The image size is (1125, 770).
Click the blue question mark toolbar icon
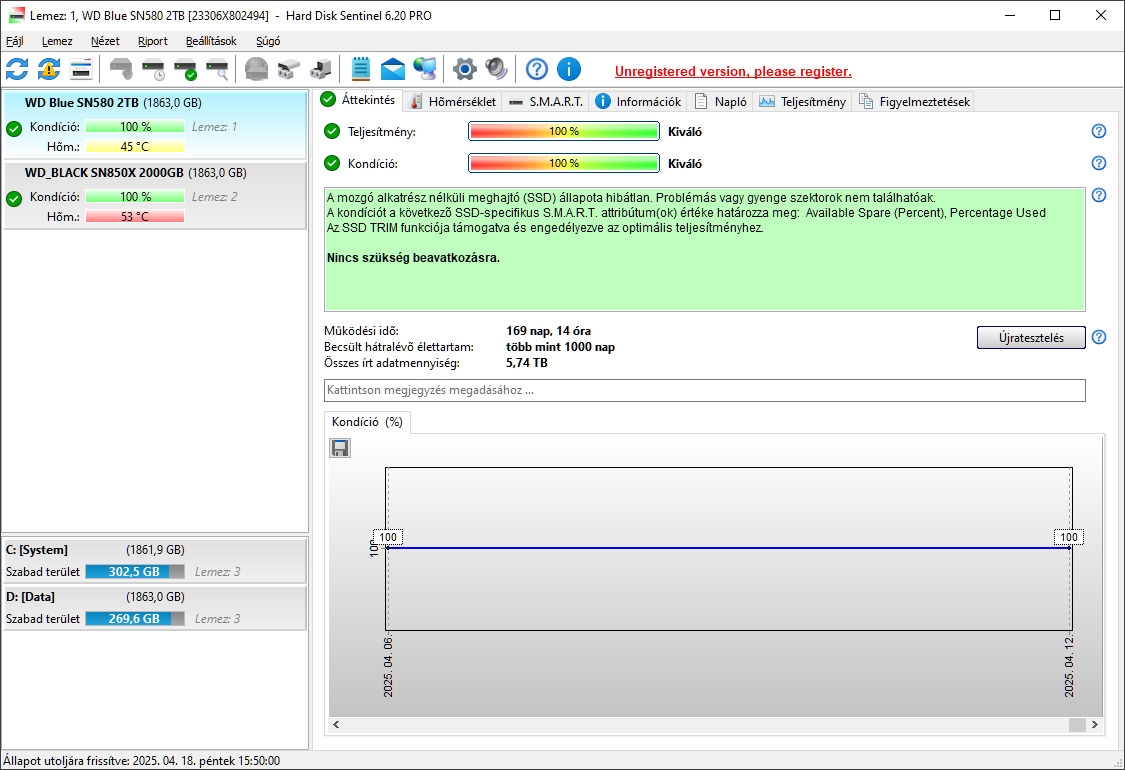537,70
